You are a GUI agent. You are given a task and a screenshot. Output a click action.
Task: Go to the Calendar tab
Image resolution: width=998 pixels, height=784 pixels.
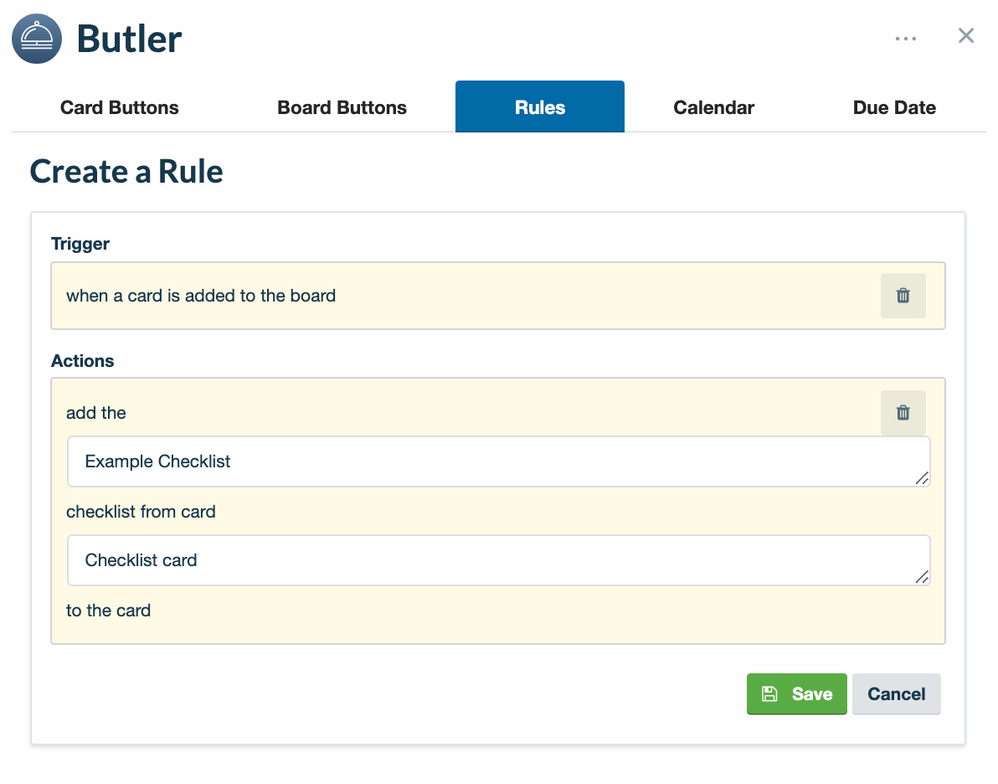(713, 108)
